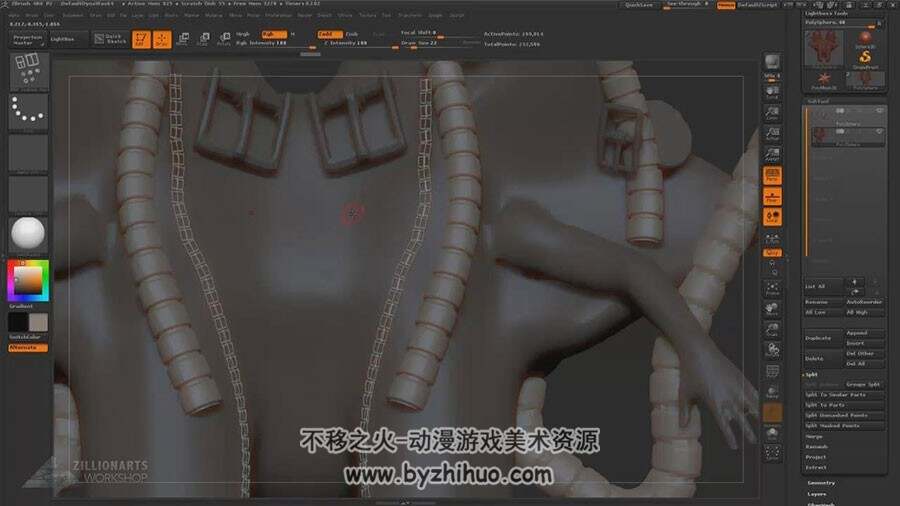Select the PolyMesh3D star tool
The height and width of the screenshot is (506, 900).
824,80
